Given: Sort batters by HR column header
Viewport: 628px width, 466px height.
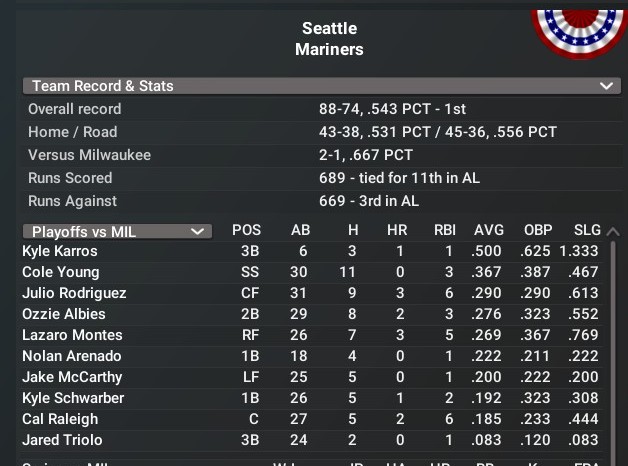Looking at the screenshot, I should tap(397, 231).
